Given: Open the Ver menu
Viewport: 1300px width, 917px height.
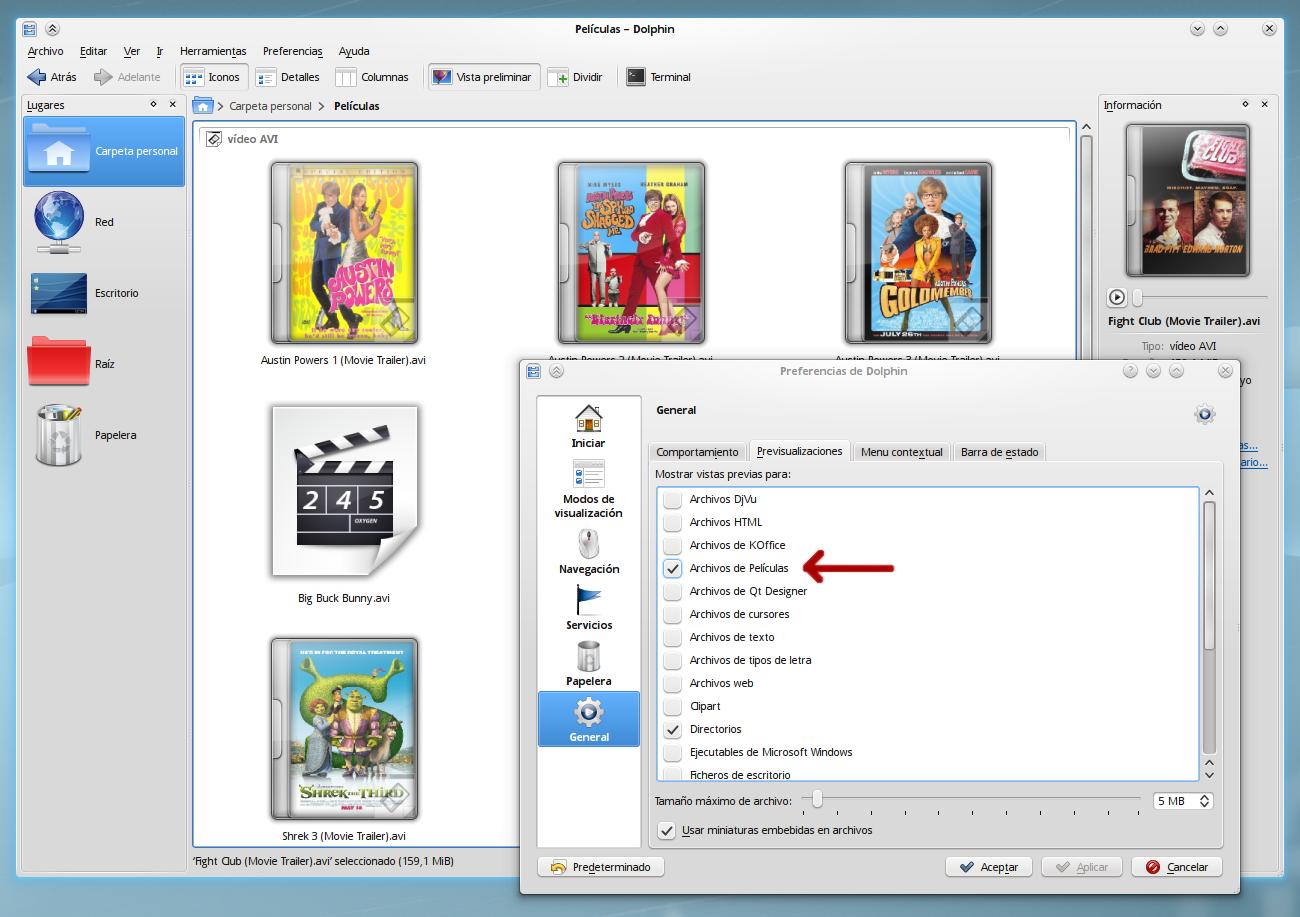Looking at the screenshot, I should (132, 51).
